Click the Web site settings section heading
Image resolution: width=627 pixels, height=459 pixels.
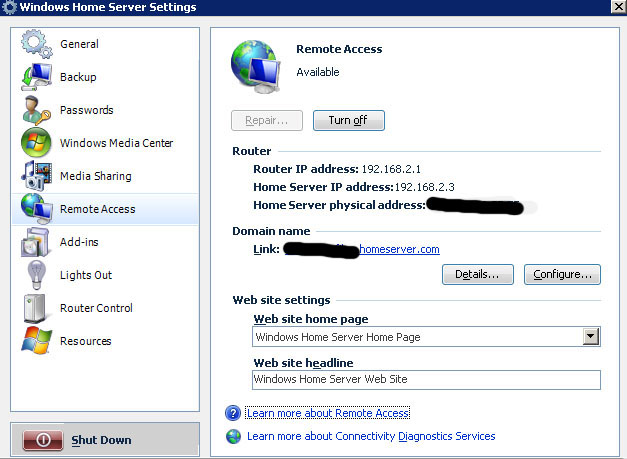(282, 300)
